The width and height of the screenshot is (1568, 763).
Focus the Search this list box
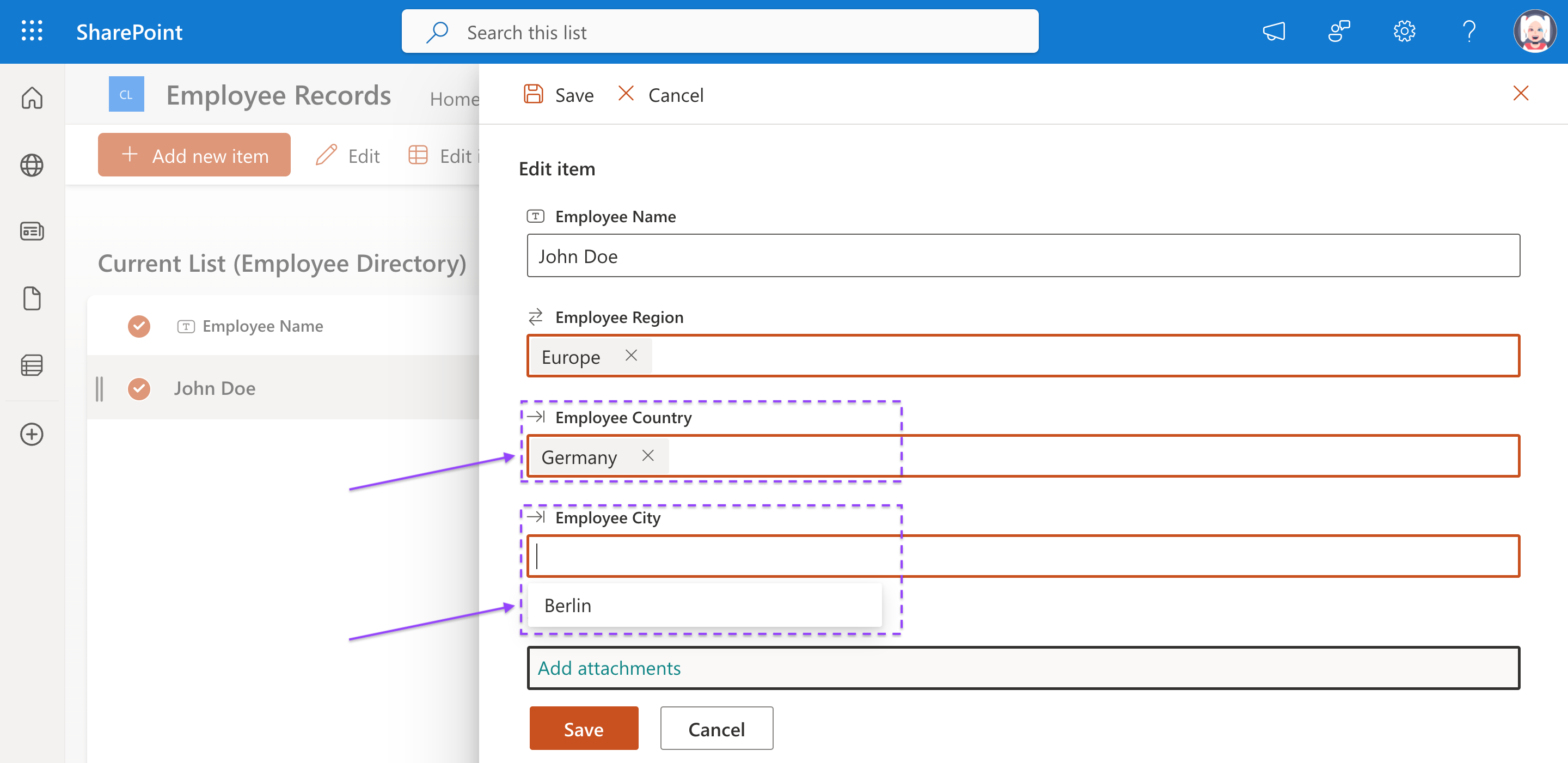coord(719,32)
